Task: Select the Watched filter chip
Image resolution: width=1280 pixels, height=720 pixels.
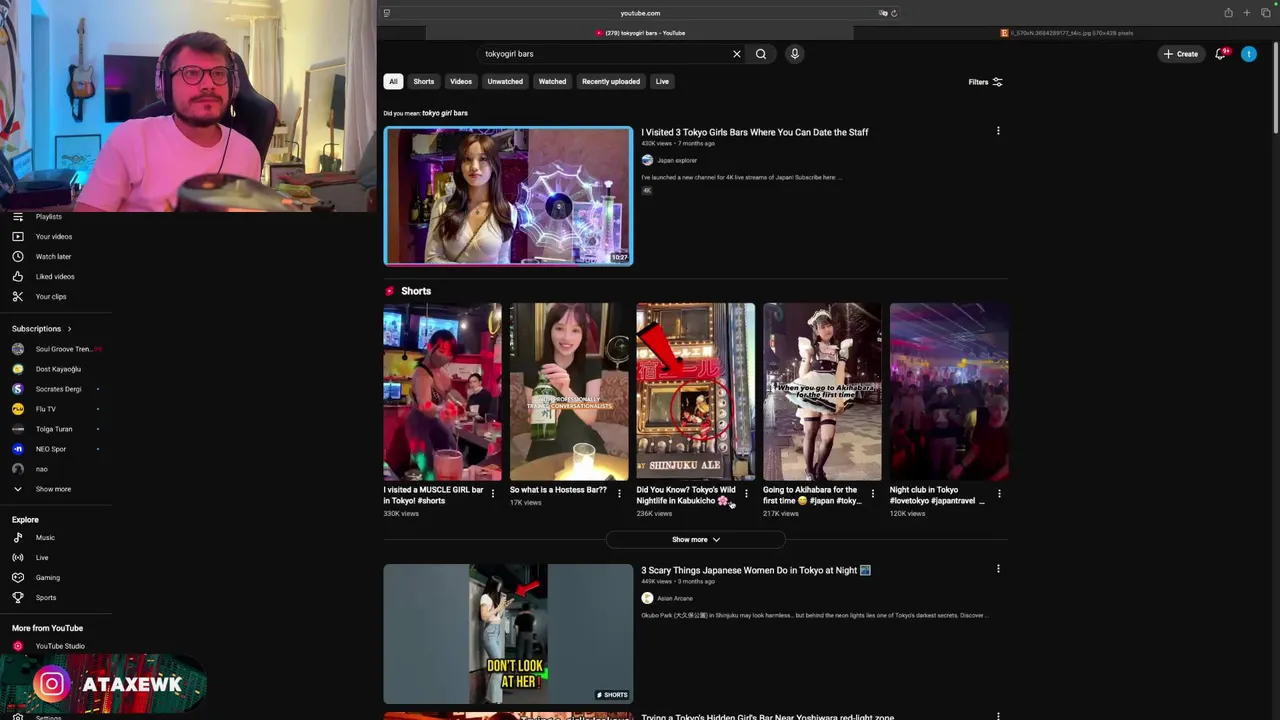Action: [552, 82]
